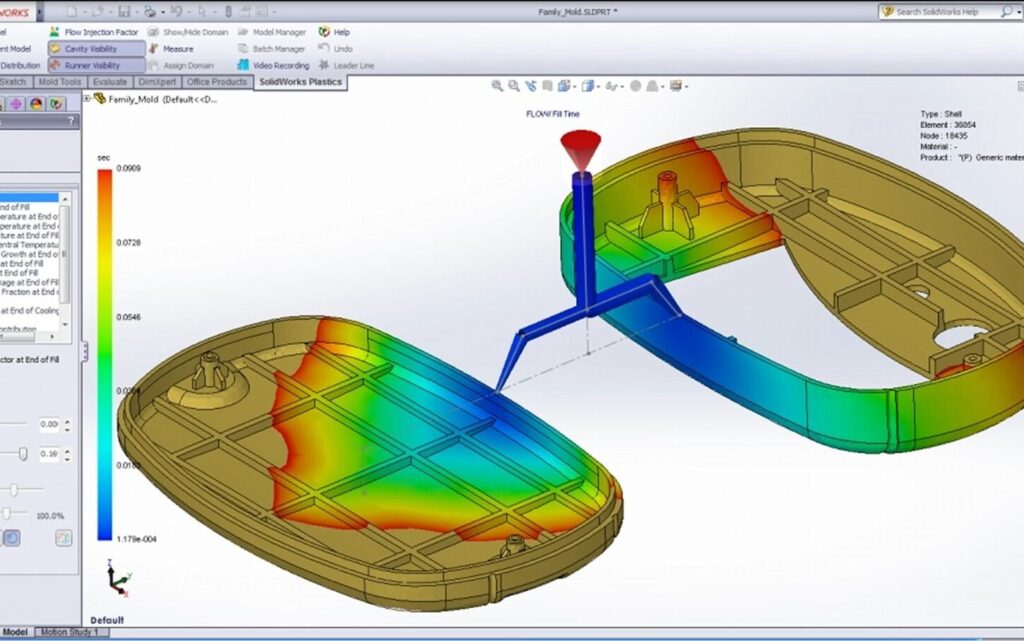The image size is (1024, 641).
Task: Click the panel help question mark
Action: point(71,121)
